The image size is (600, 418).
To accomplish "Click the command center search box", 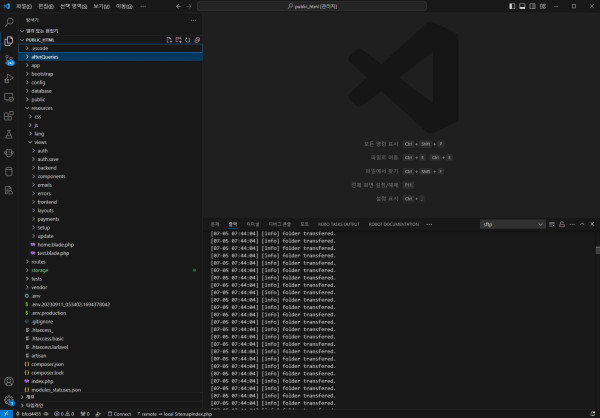I will point(312,6).
